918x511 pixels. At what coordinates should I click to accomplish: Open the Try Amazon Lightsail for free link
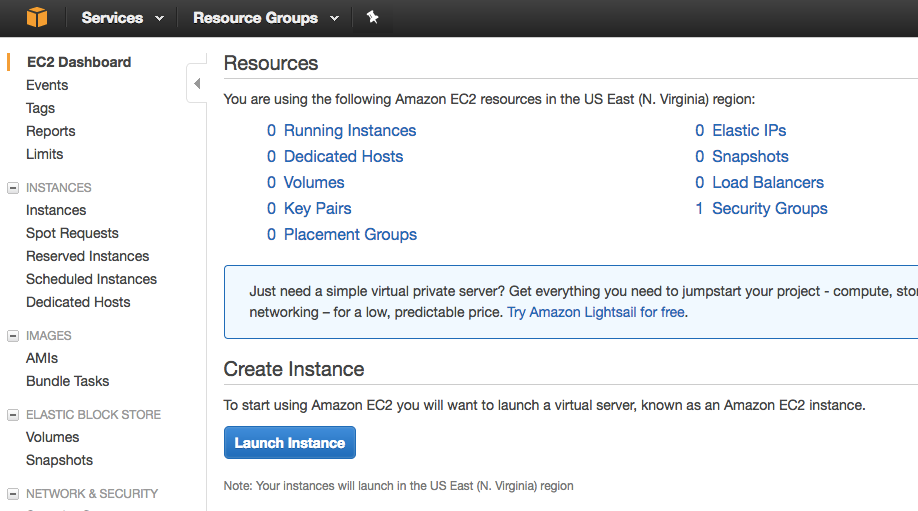[596, 312]
